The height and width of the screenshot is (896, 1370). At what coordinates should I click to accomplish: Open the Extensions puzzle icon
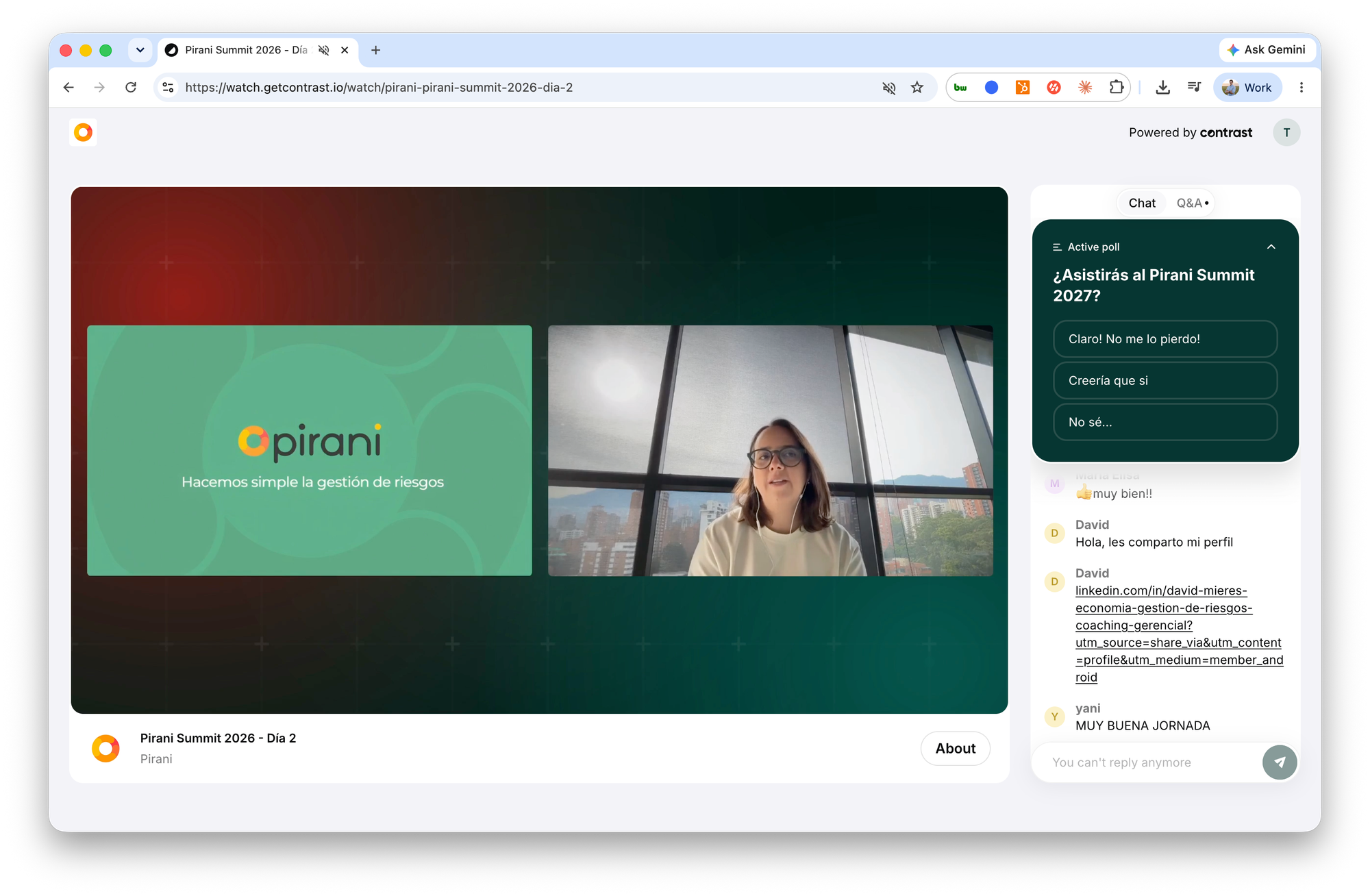click(1117, 87)
